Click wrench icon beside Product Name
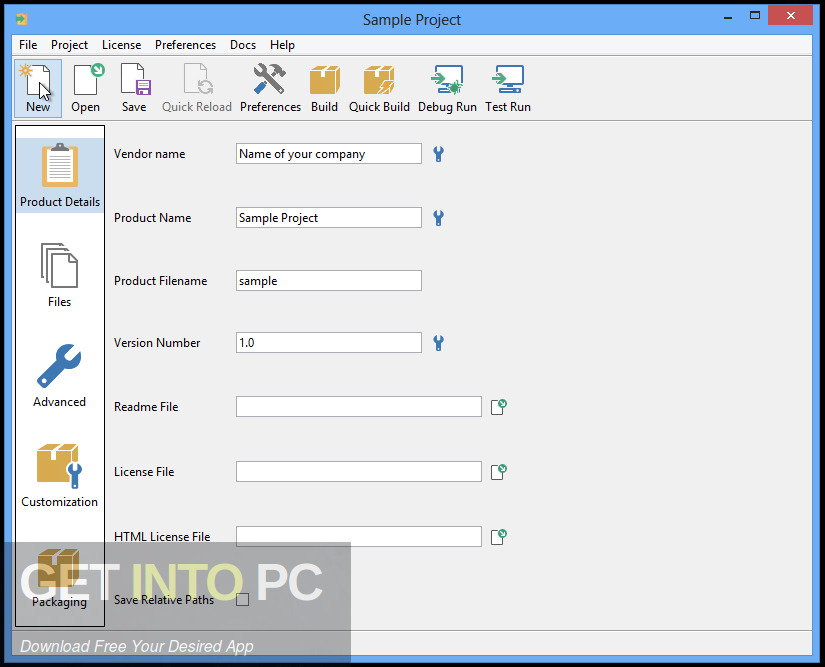Screen dimensions: 825x667 tap(438, 218)
